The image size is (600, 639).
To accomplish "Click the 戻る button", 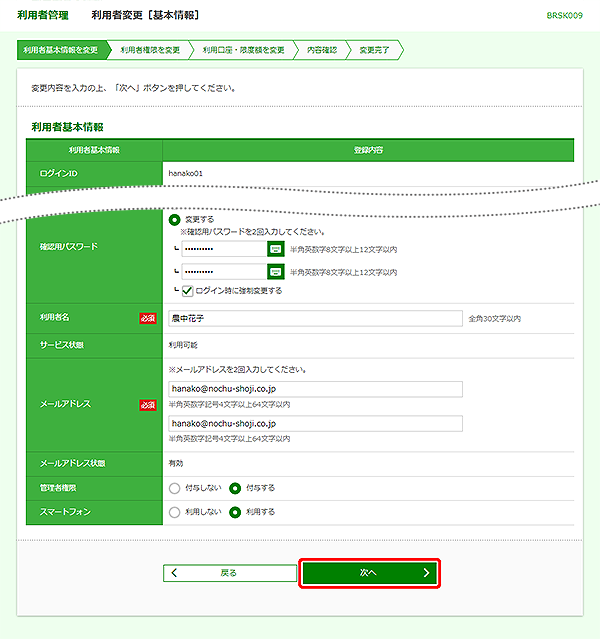I will pyautogui.click(x=230, y=573).
